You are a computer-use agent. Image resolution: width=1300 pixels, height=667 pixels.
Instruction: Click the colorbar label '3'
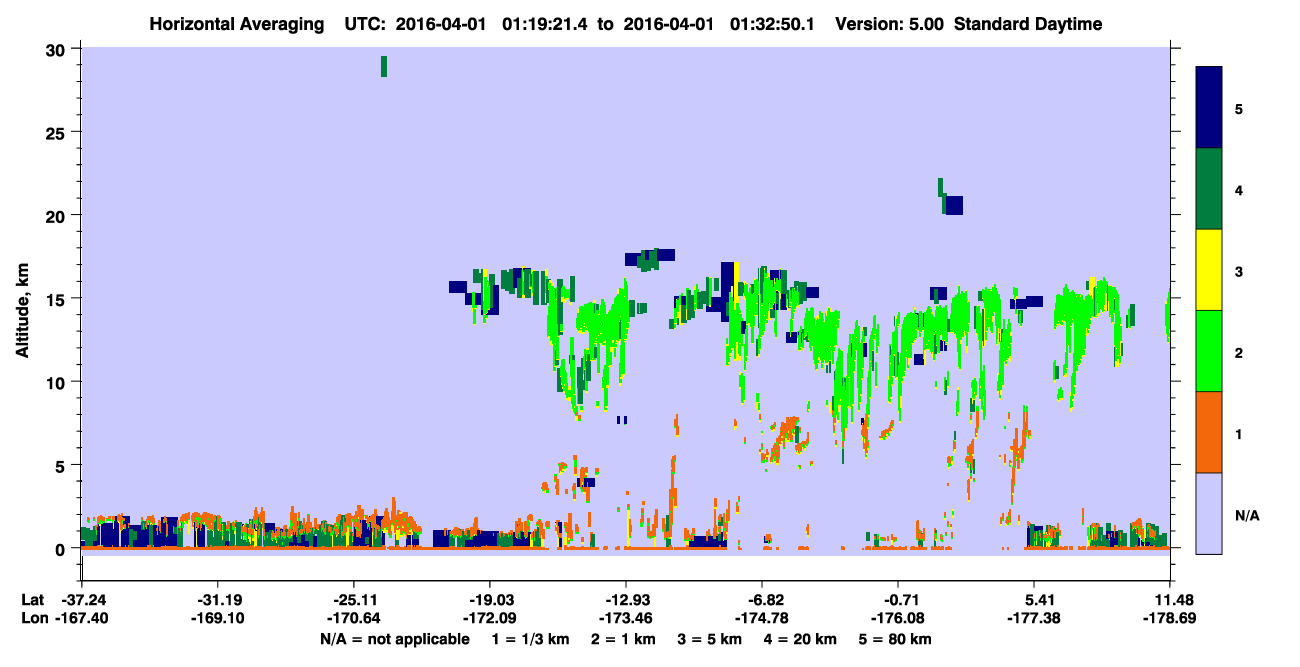(x=1239, y=271)
